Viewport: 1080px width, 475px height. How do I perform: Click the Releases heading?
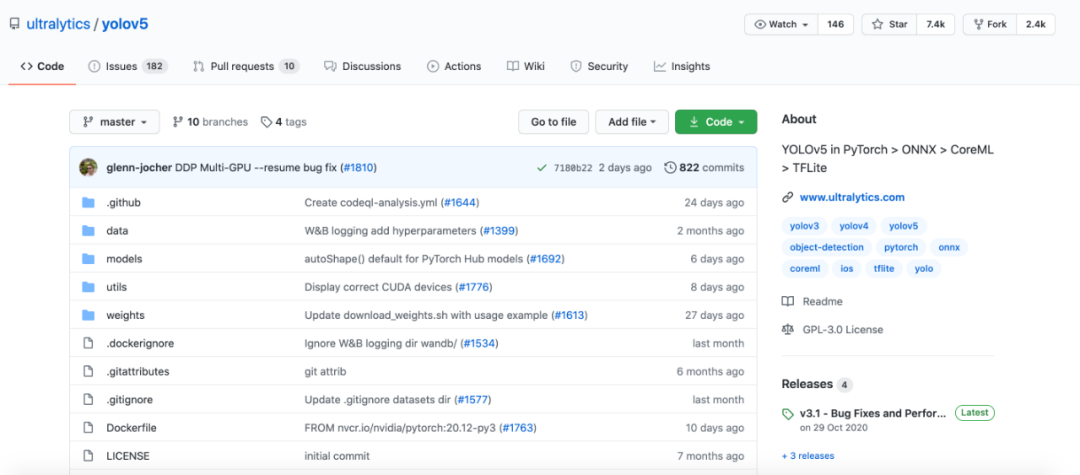click(x=807, y=383)
